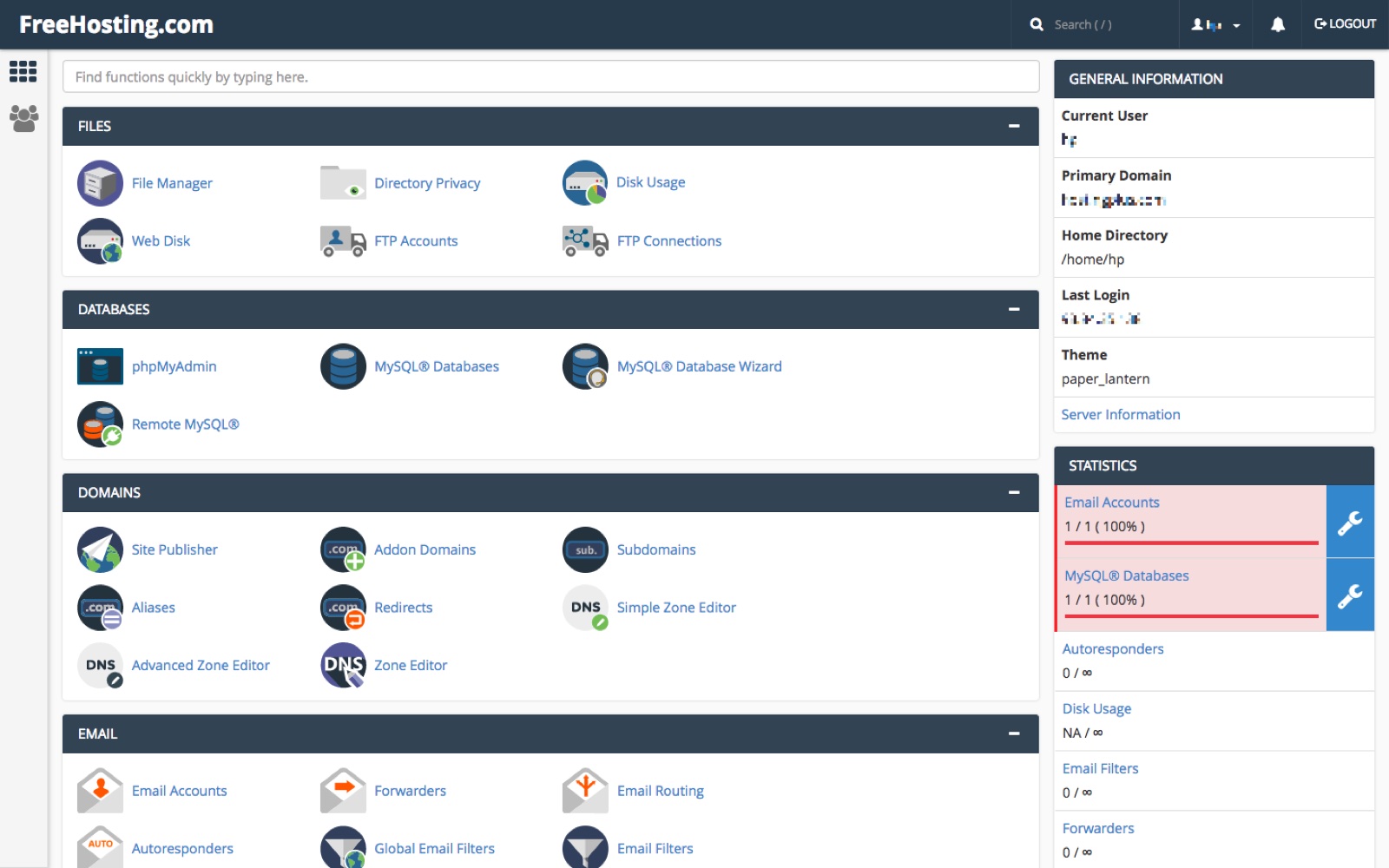Click the wrench icon beside MySQL Databases statistic
Image resolution: width=1389 pixels, height=868 pixels.
click(x=1350, y=595)
